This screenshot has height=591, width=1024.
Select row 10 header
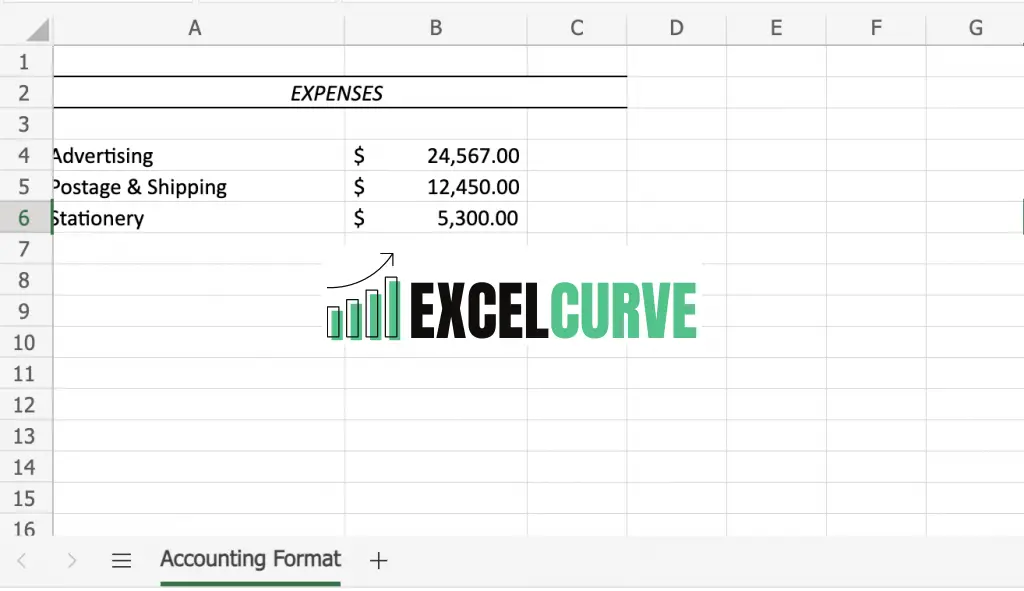24,342
